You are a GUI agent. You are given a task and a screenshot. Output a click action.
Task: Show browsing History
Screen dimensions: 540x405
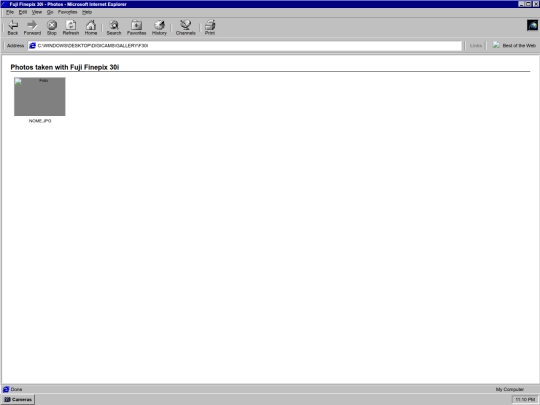159,28
